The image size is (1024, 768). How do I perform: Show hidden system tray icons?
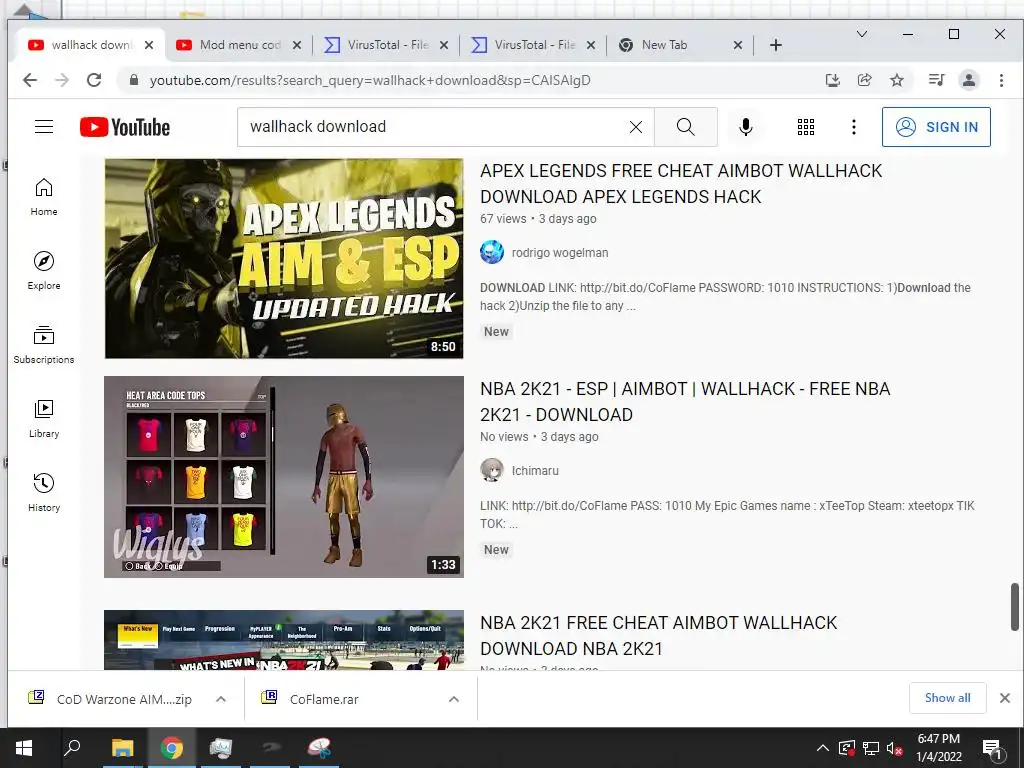(x=823, y=748)
